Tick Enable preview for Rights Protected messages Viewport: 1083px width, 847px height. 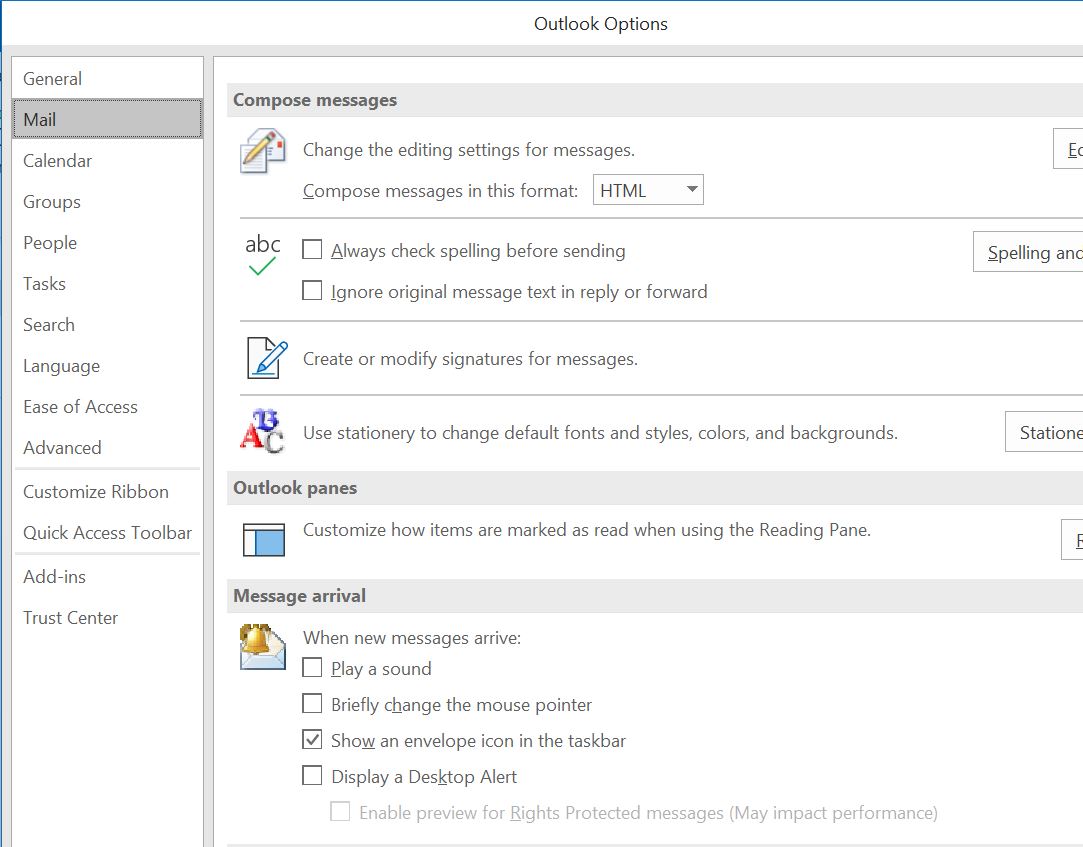pos(340,811)
